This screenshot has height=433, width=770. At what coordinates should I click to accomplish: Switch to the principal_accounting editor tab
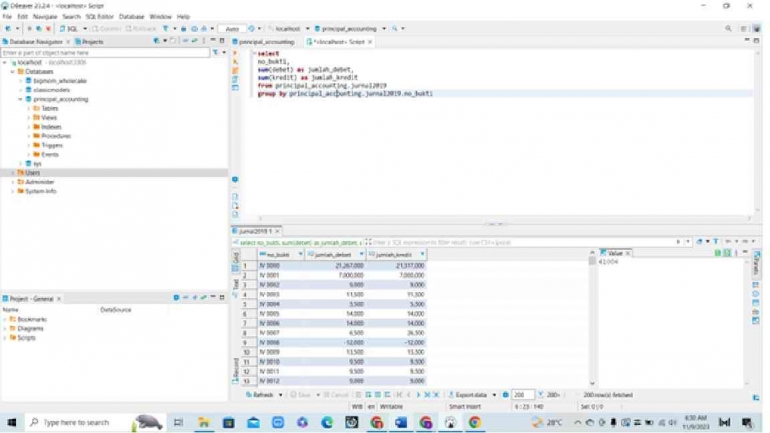(263, 42)
